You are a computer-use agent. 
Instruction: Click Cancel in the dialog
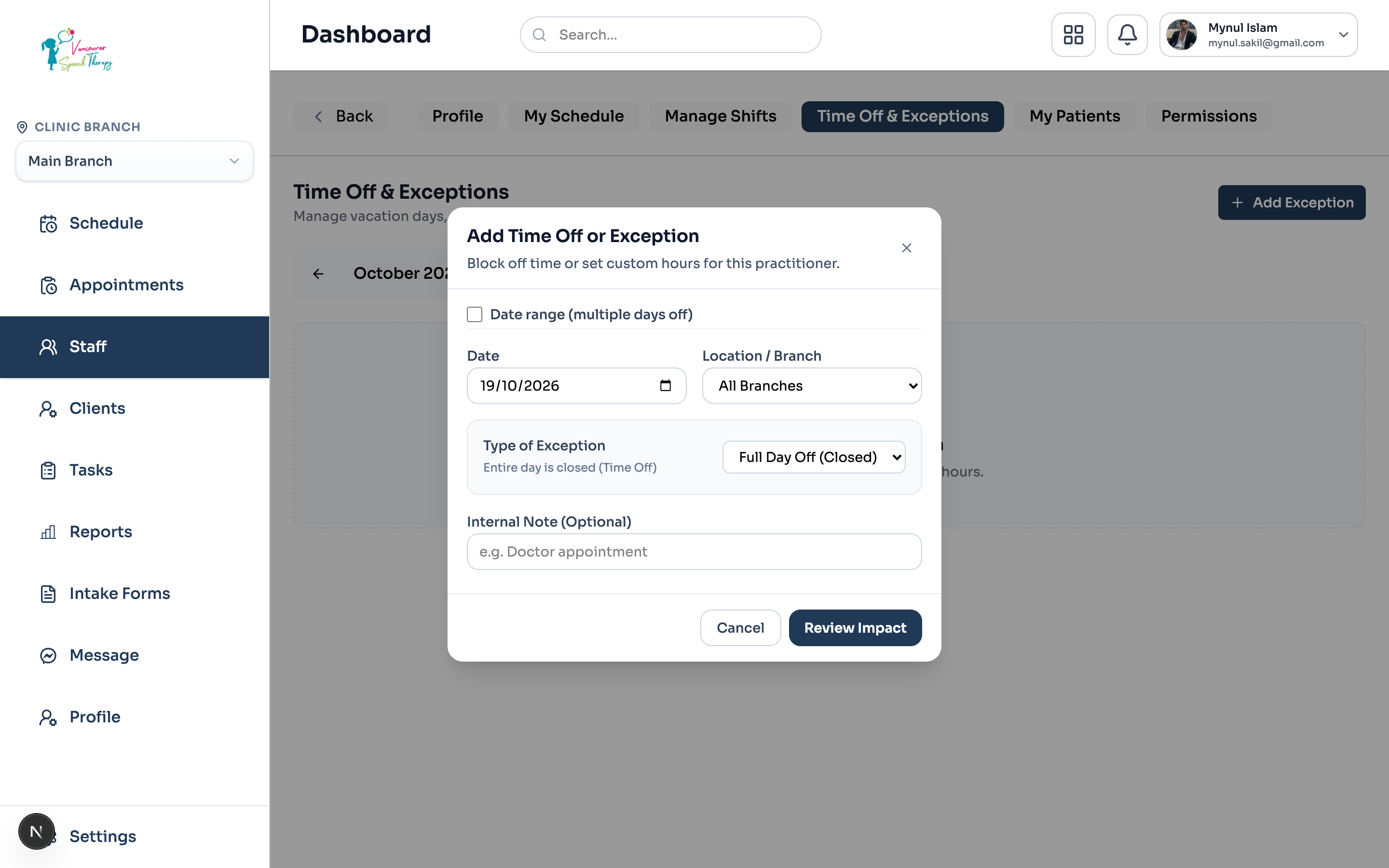click(x=740, y=628)
